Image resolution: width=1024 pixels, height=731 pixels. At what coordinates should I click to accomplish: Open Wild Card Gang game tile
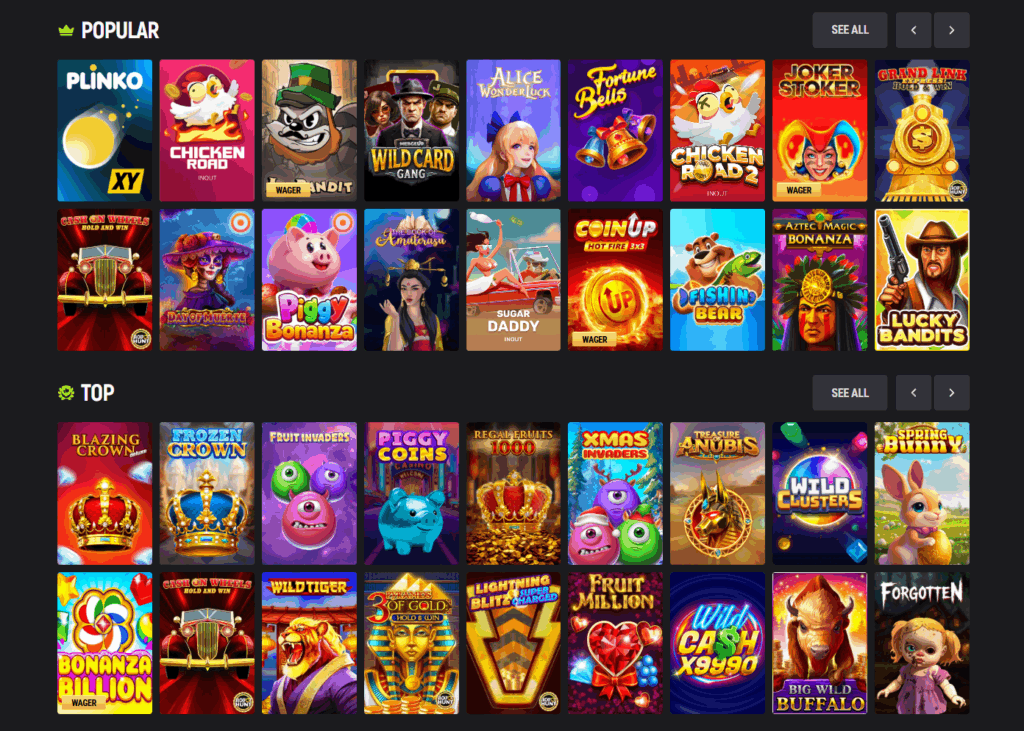coord(411,131)
